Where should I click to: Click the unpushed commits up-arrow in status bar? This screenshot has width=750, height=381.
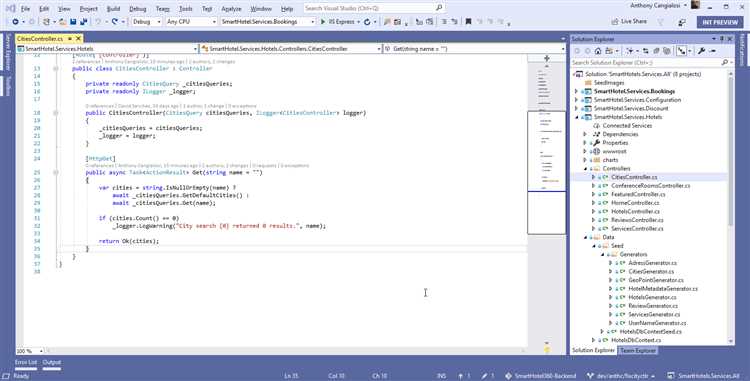[463, 376]
